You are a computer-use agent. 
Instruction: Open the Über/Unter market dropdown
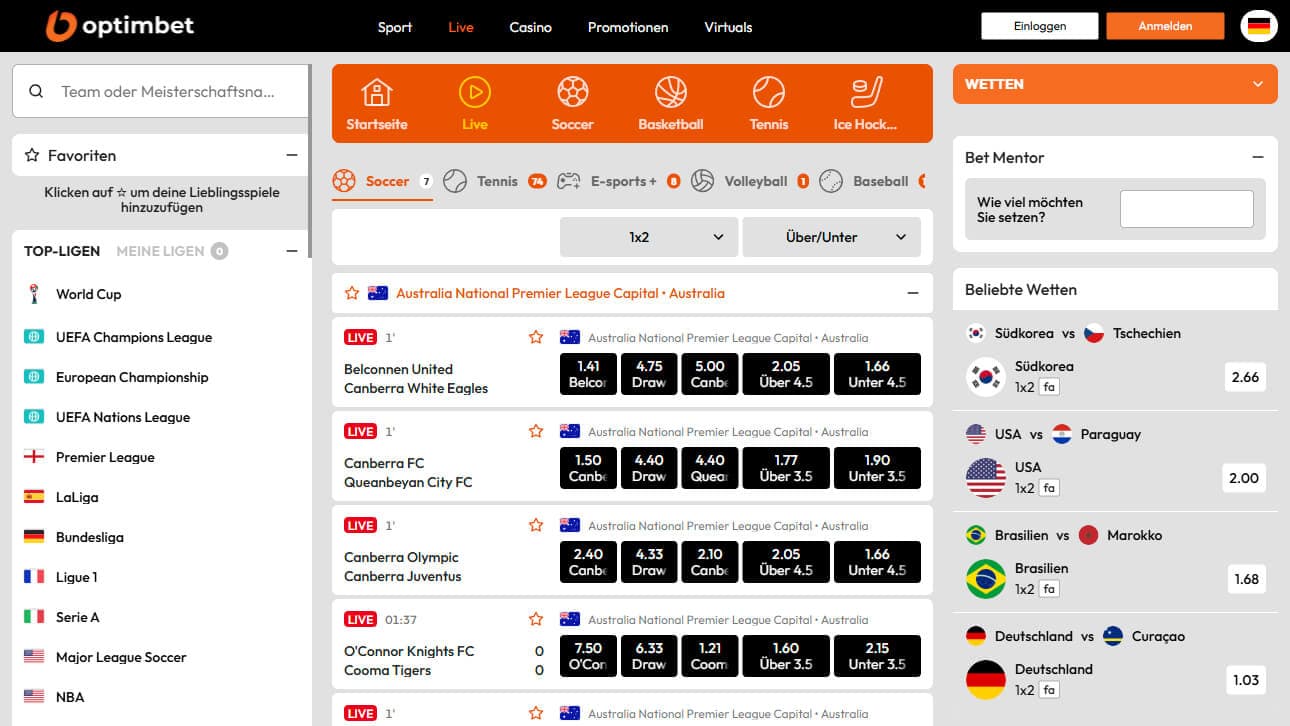pos(831,237)
